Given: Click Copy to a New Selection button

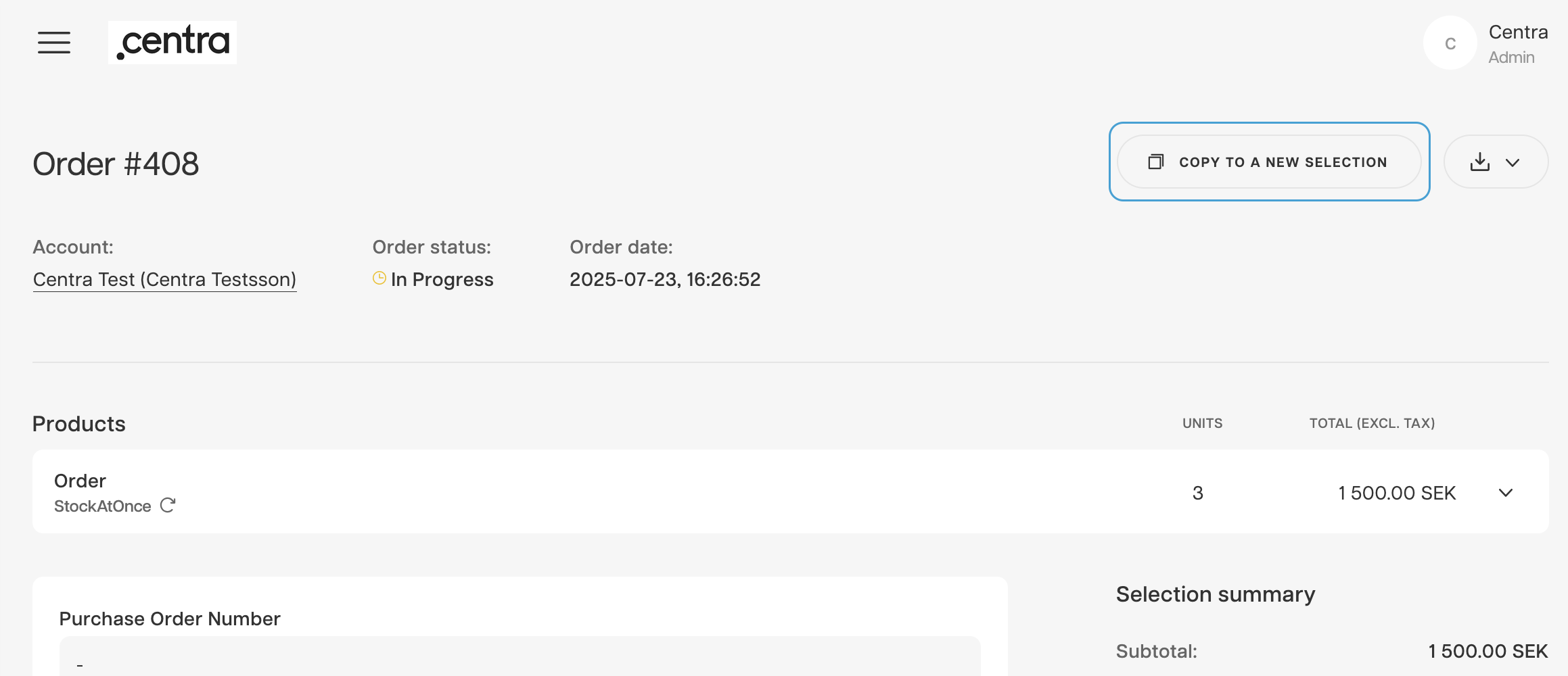Looking at the screenshot, I should (x=1269, y=162).
